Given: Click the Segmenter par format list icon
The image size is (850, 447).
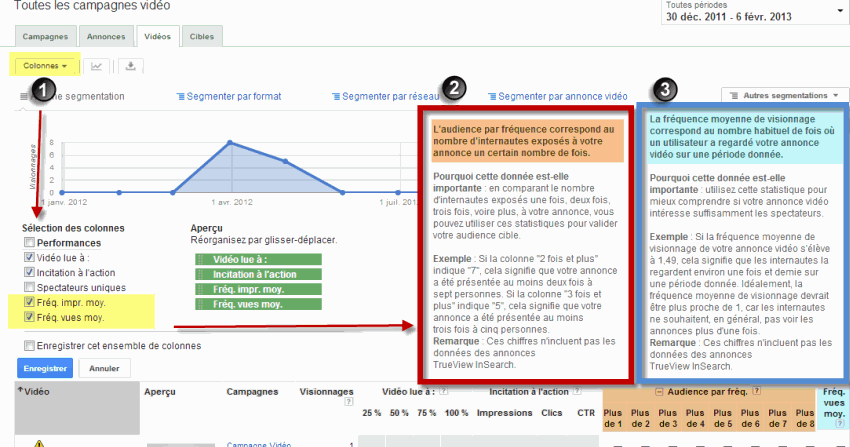Looking at the screenshot, I should pyautogui.click(x=181, y=96).
